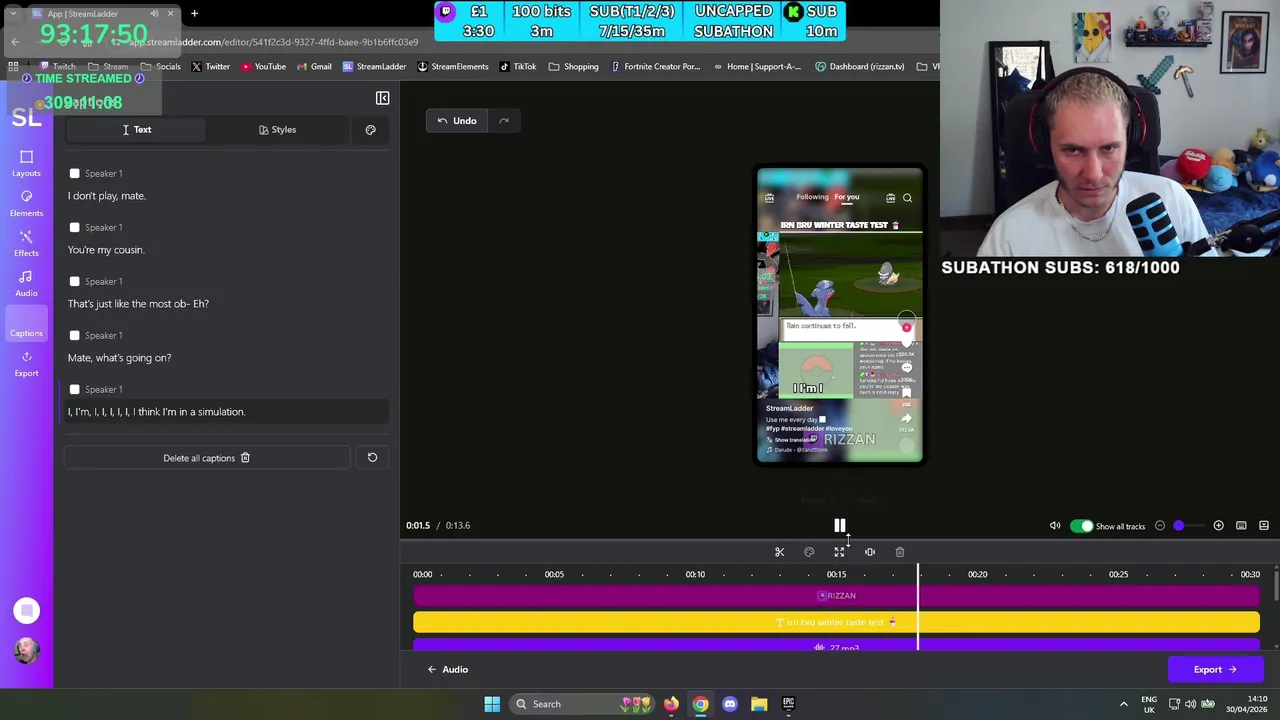This screenshot has width=1280, height=720.
Task: Edit the caption "You're my cousin."
Action: [x=106, y=250]
